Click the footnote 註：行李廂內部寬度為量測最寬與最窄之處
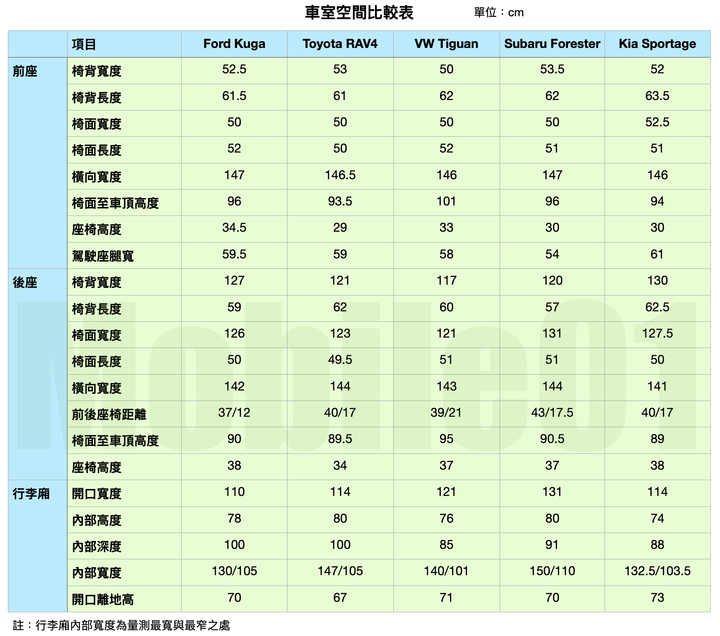720x636 pixels. pos(121,625)
